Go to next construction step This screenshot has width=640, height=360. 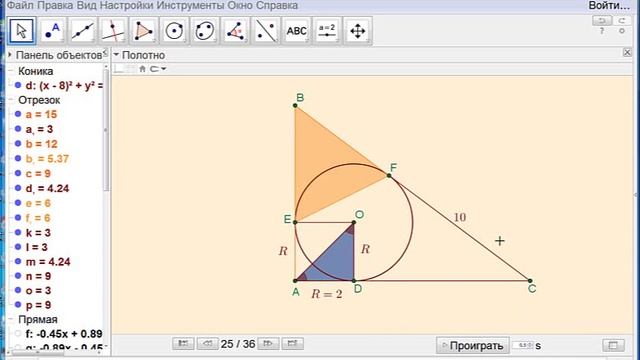click(268, 344)
